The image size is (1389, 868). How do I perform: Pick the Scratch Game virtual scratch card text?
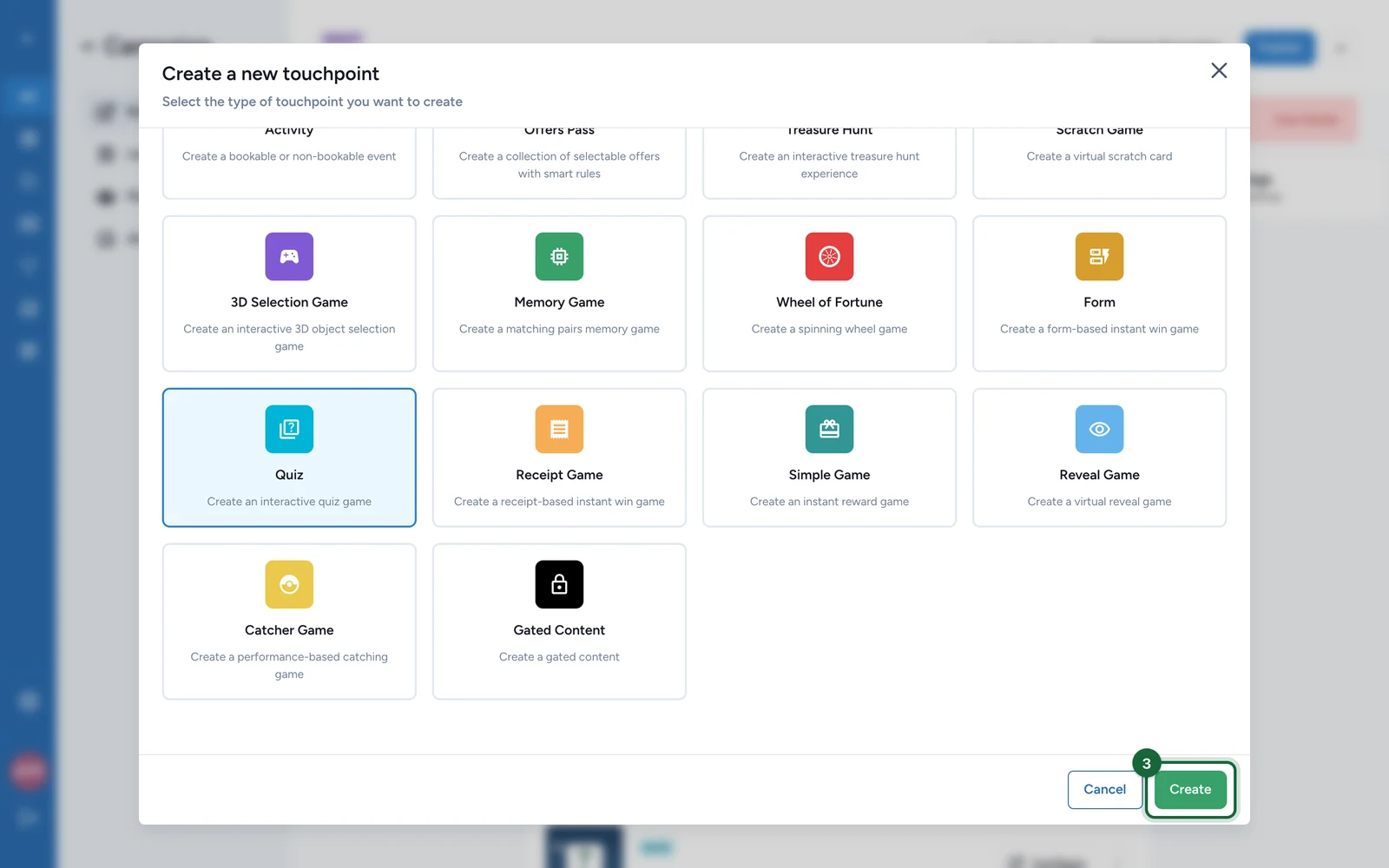point(1099,156)
